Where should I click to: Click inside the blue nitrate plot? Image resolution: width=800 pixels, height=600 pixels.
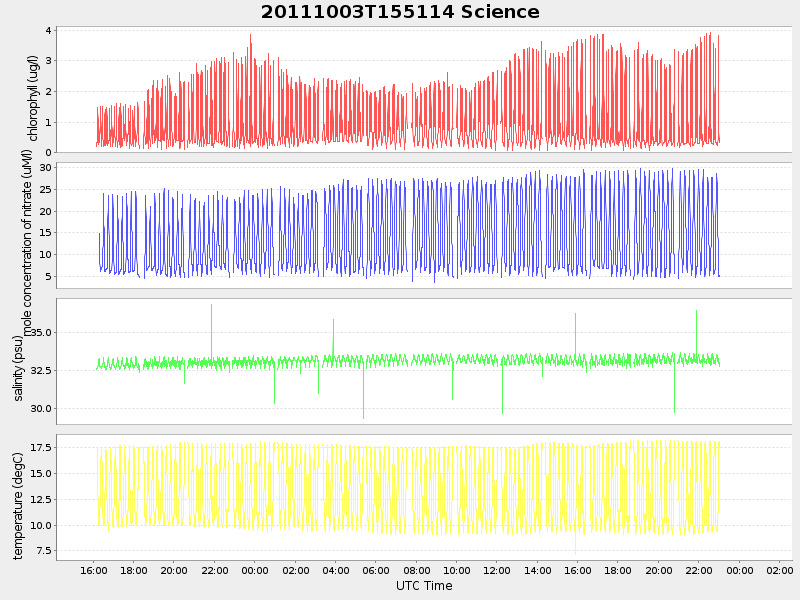coord(400,225)
